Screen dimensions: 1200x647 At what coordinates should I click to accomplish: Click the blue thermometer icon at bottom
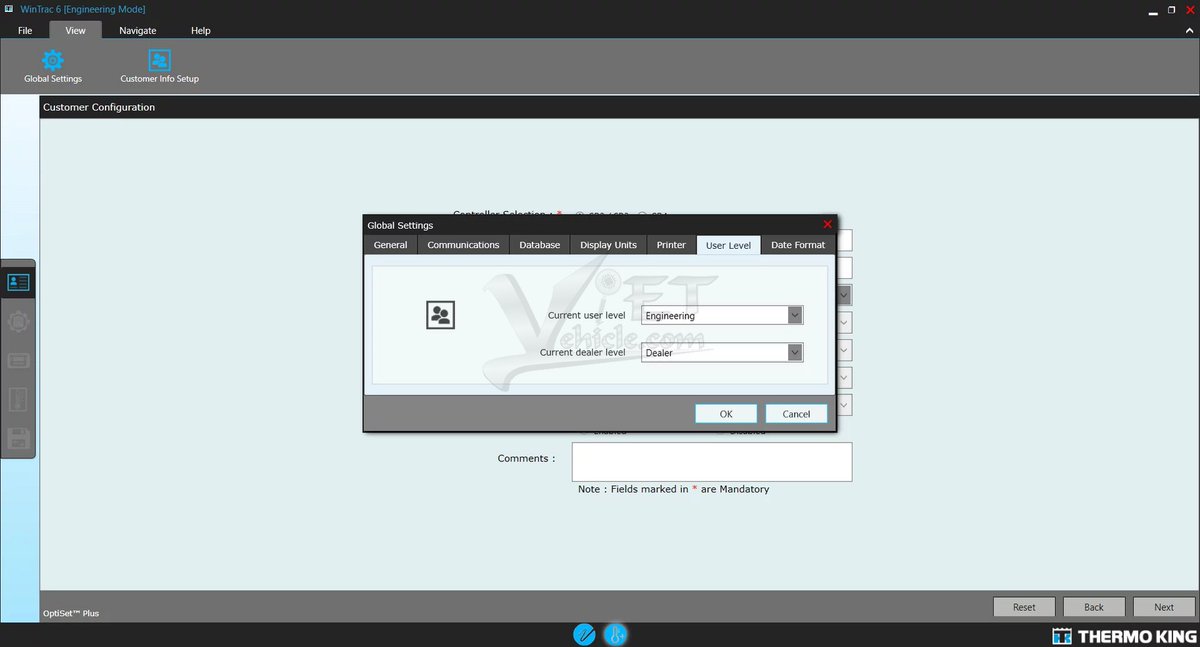[x=615, y=634]
